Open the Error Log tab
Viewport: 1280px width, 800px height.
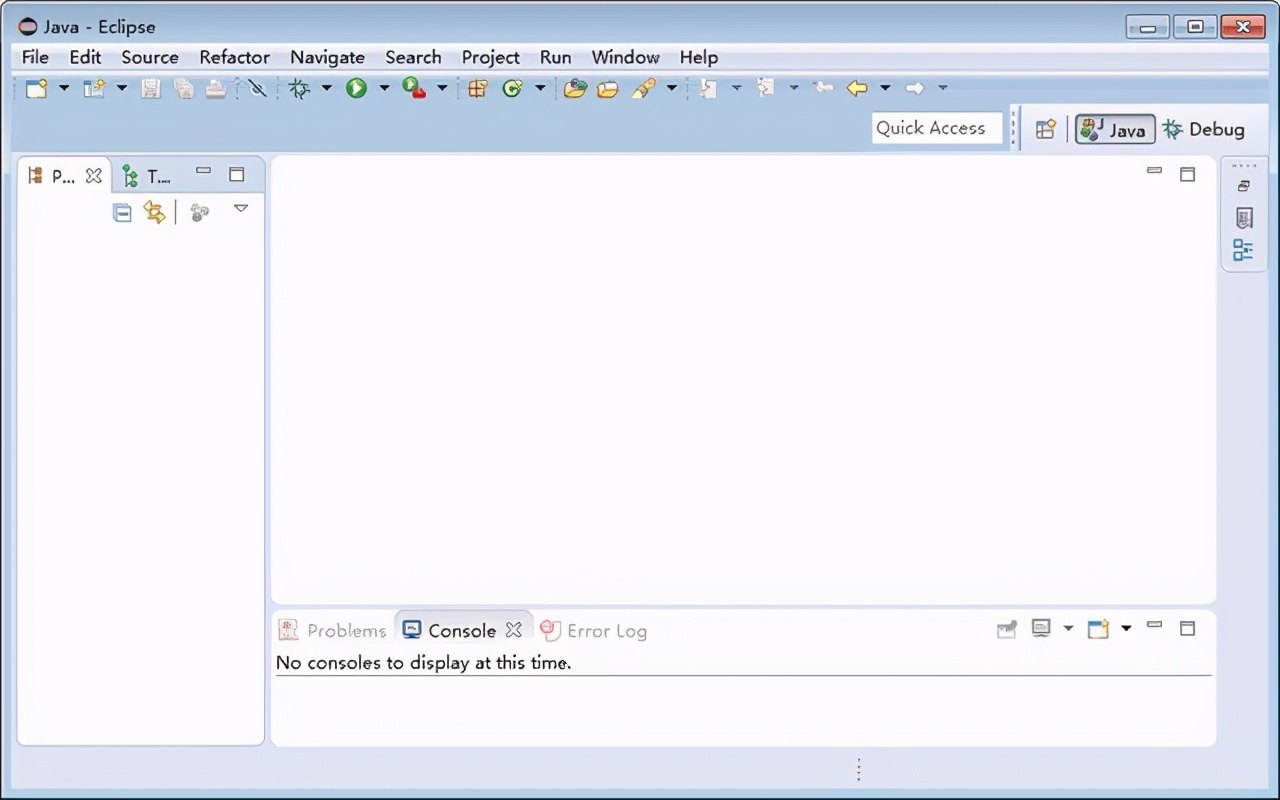pos(594,630)
